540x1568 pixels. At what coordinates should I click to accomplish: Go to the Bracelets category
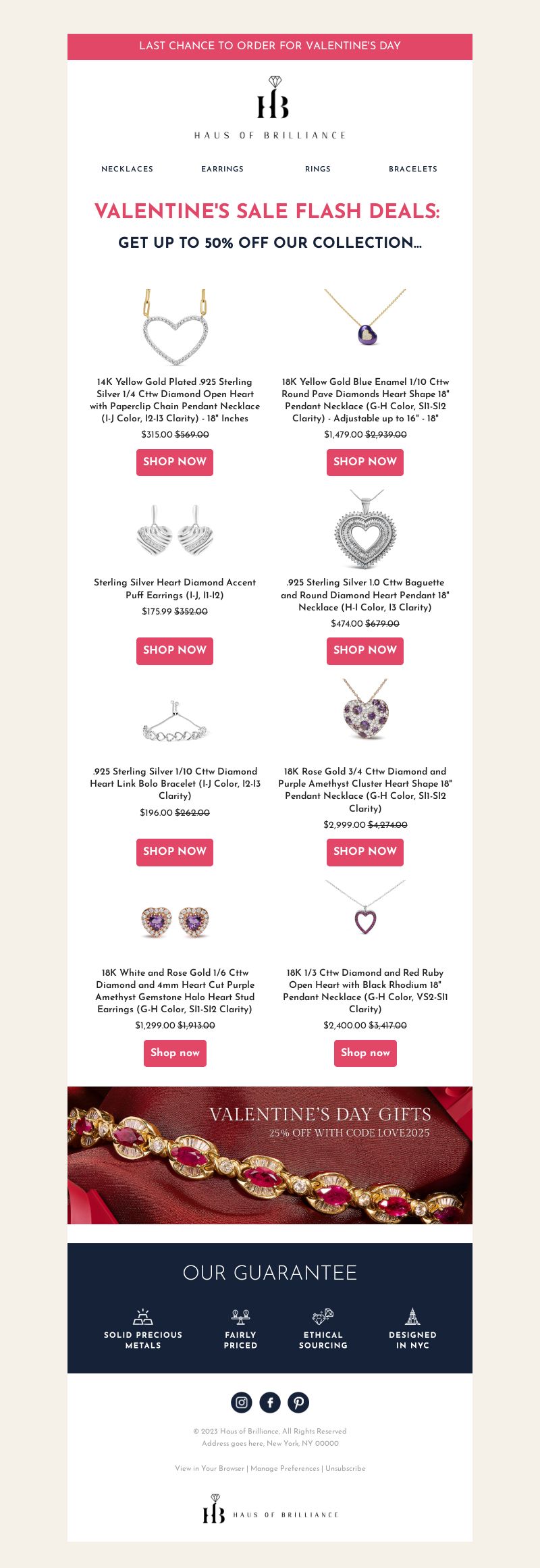413,169
